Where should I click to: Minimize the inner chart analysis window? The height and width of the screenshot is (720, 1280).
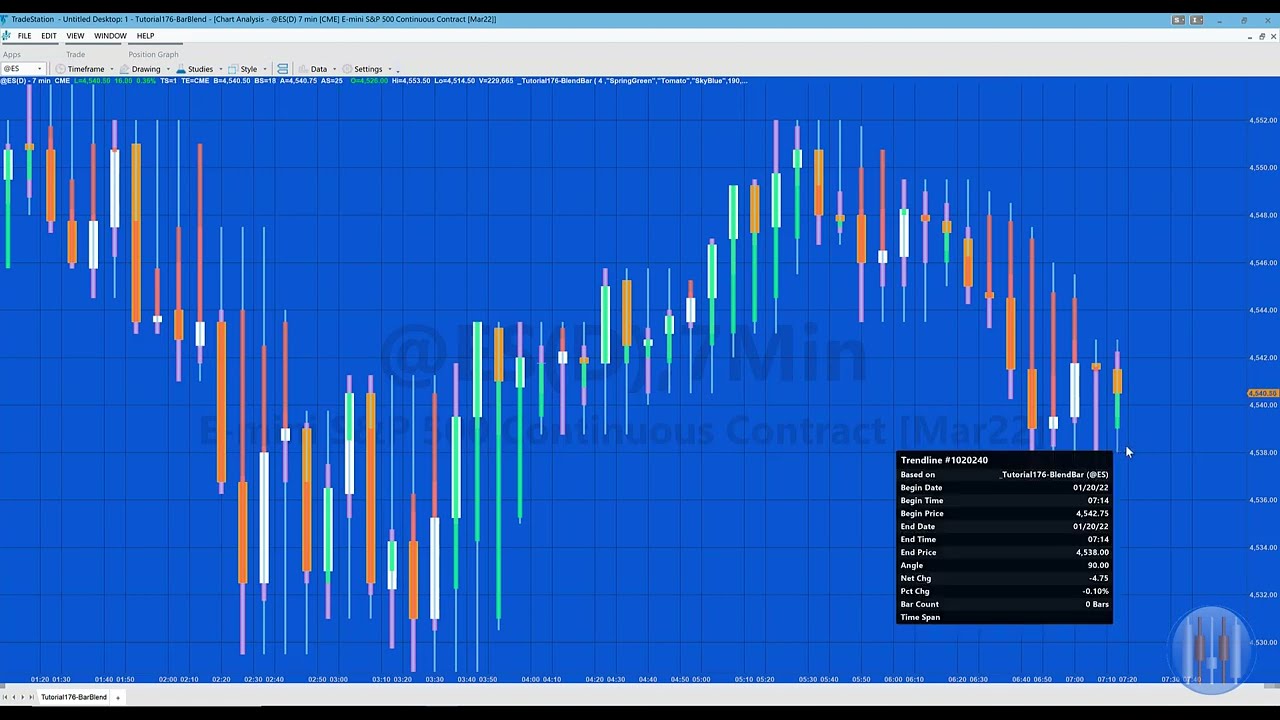[x=1249, y=36]
